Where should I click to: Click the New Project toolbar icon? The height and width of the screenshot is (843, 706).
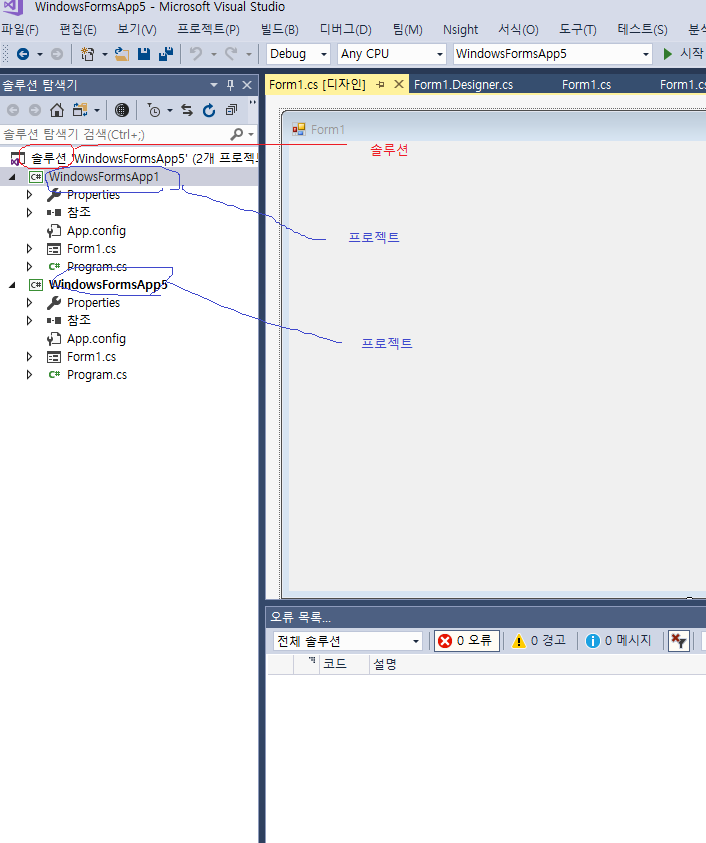pyautogui.click(x=87, y=54)
